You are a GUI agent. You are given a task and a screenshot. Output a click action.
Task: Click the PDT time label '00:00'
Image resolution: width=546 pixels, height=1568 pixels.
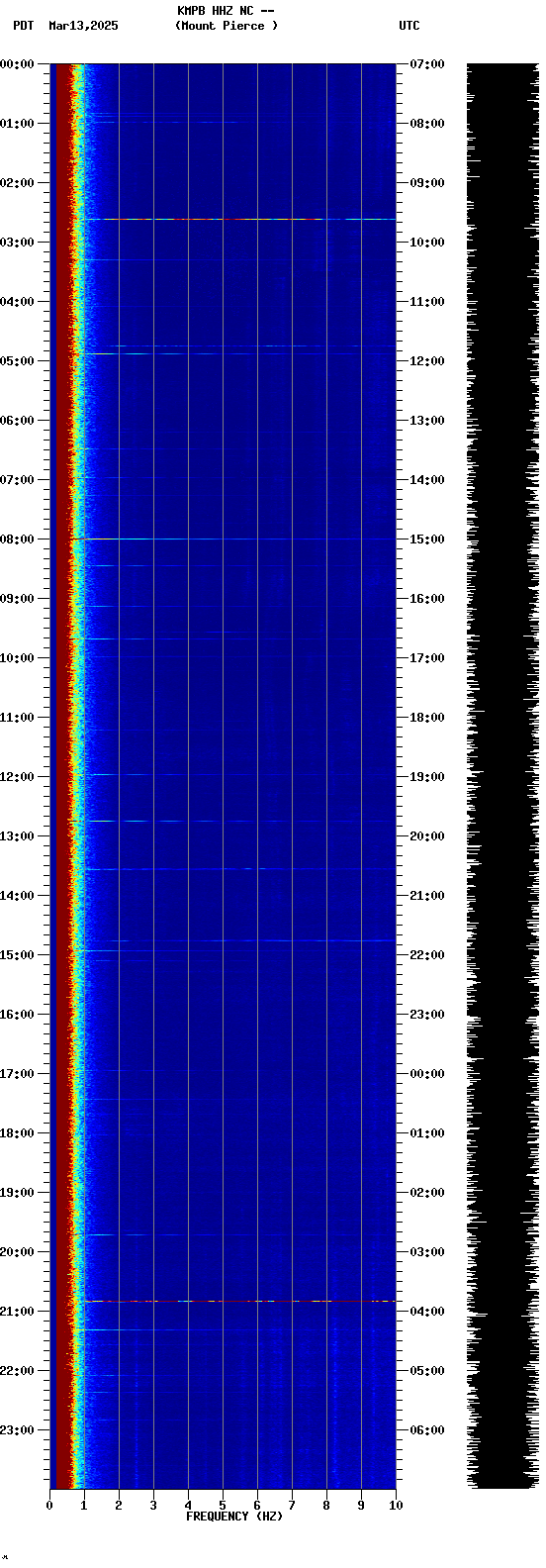click(17, 64)
